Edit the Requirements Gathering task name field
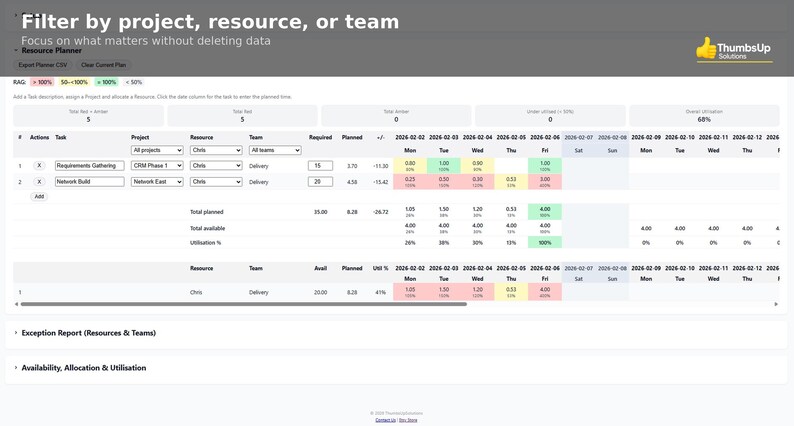 [x=90, y=166]
